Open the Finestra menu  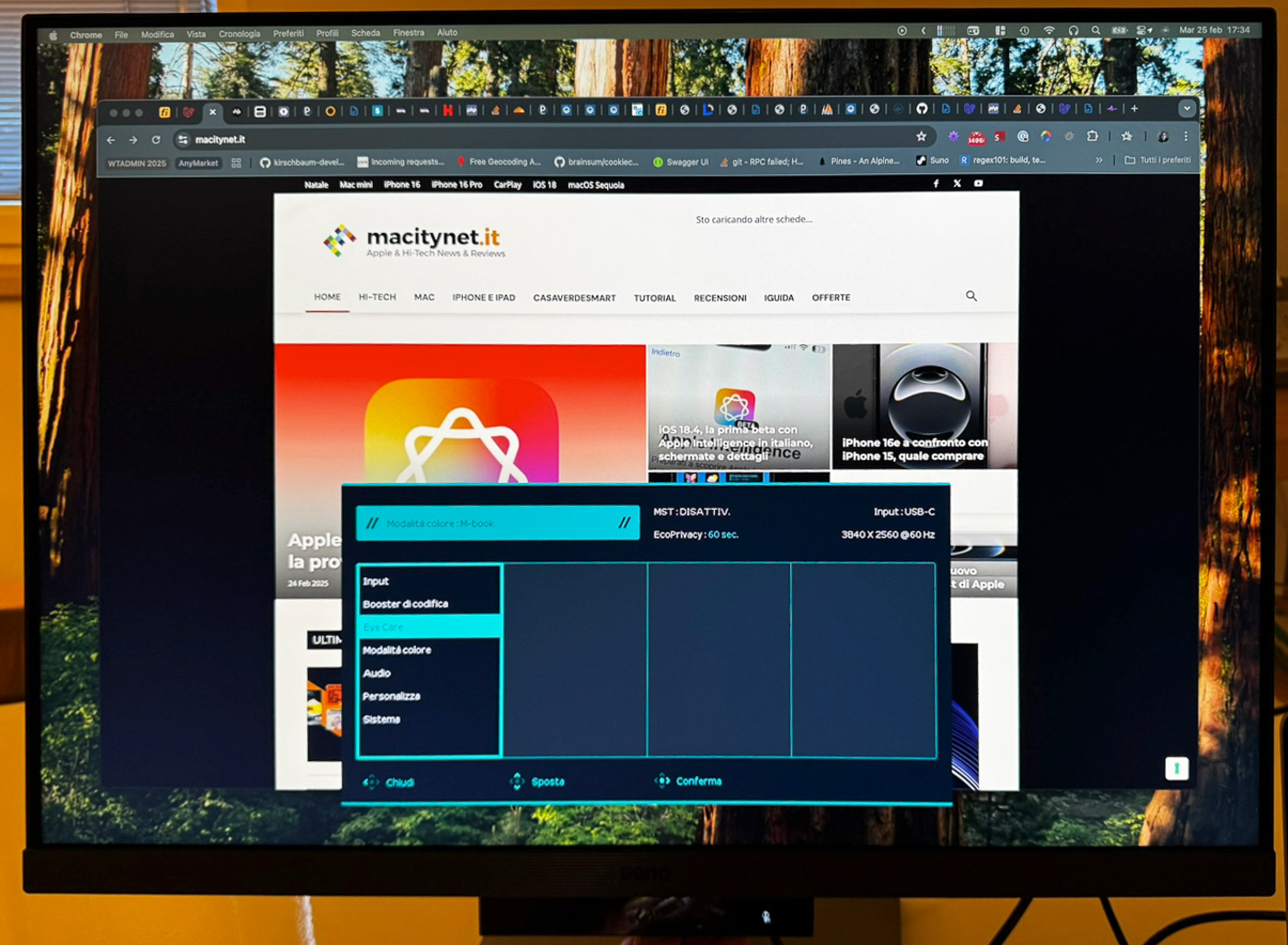pyautogui.click(x=408, y=32)
